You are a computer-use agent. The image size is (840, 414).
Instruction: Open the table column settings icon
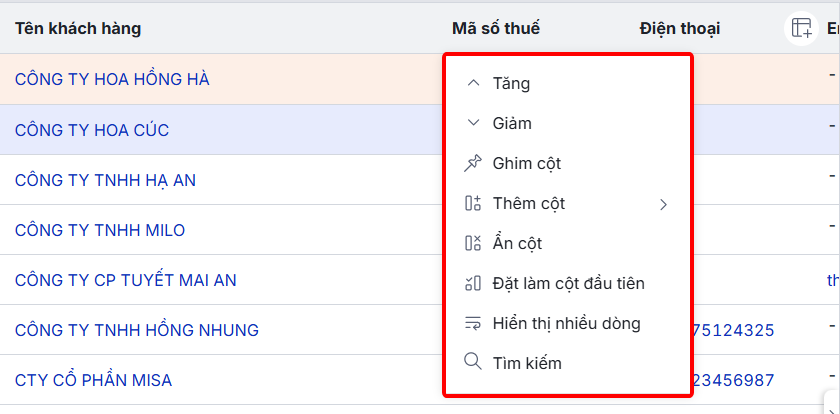click(801, 28)
